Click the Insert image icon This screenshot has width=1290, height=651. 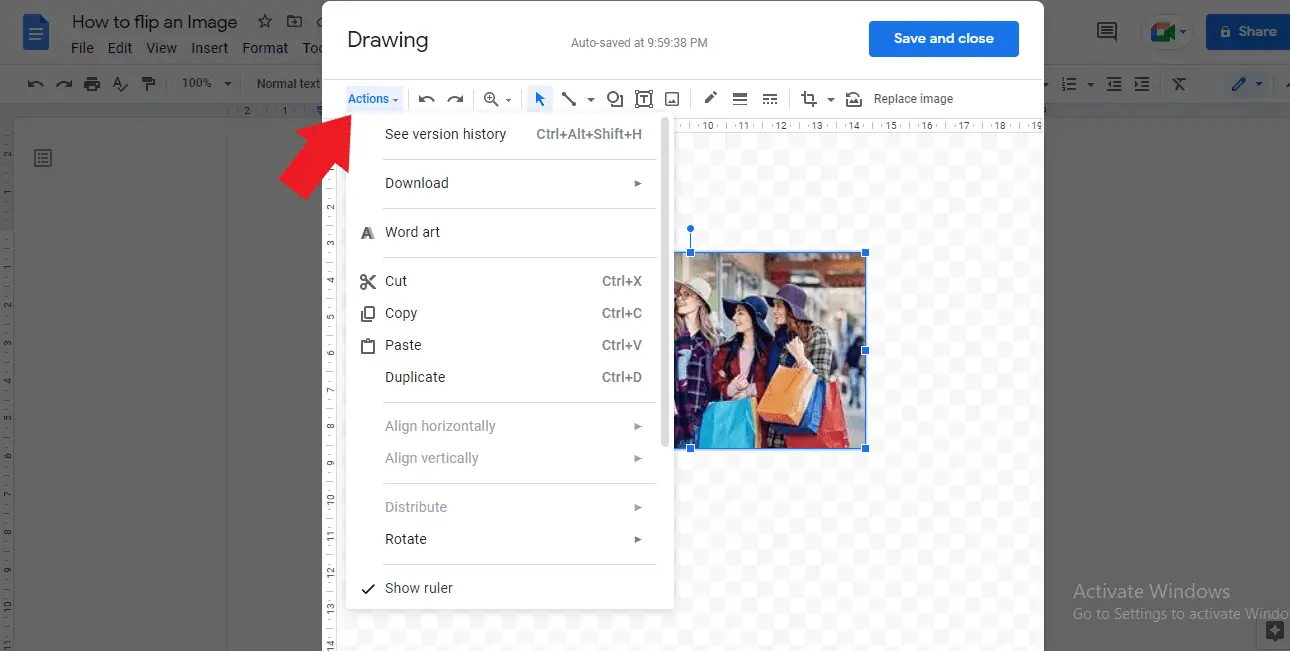[671, 98]
